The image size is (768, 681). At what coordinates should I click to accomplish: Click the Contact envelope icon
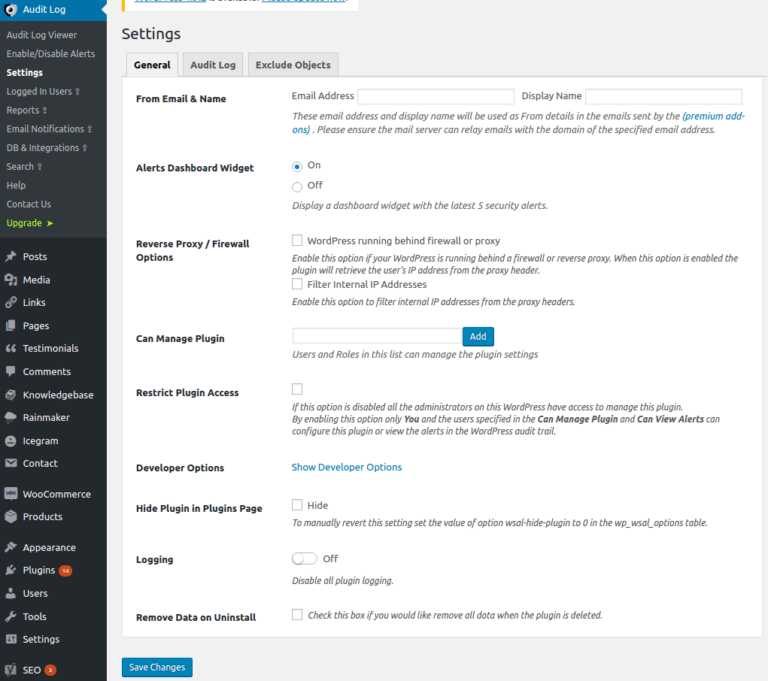tap(11, 463)
